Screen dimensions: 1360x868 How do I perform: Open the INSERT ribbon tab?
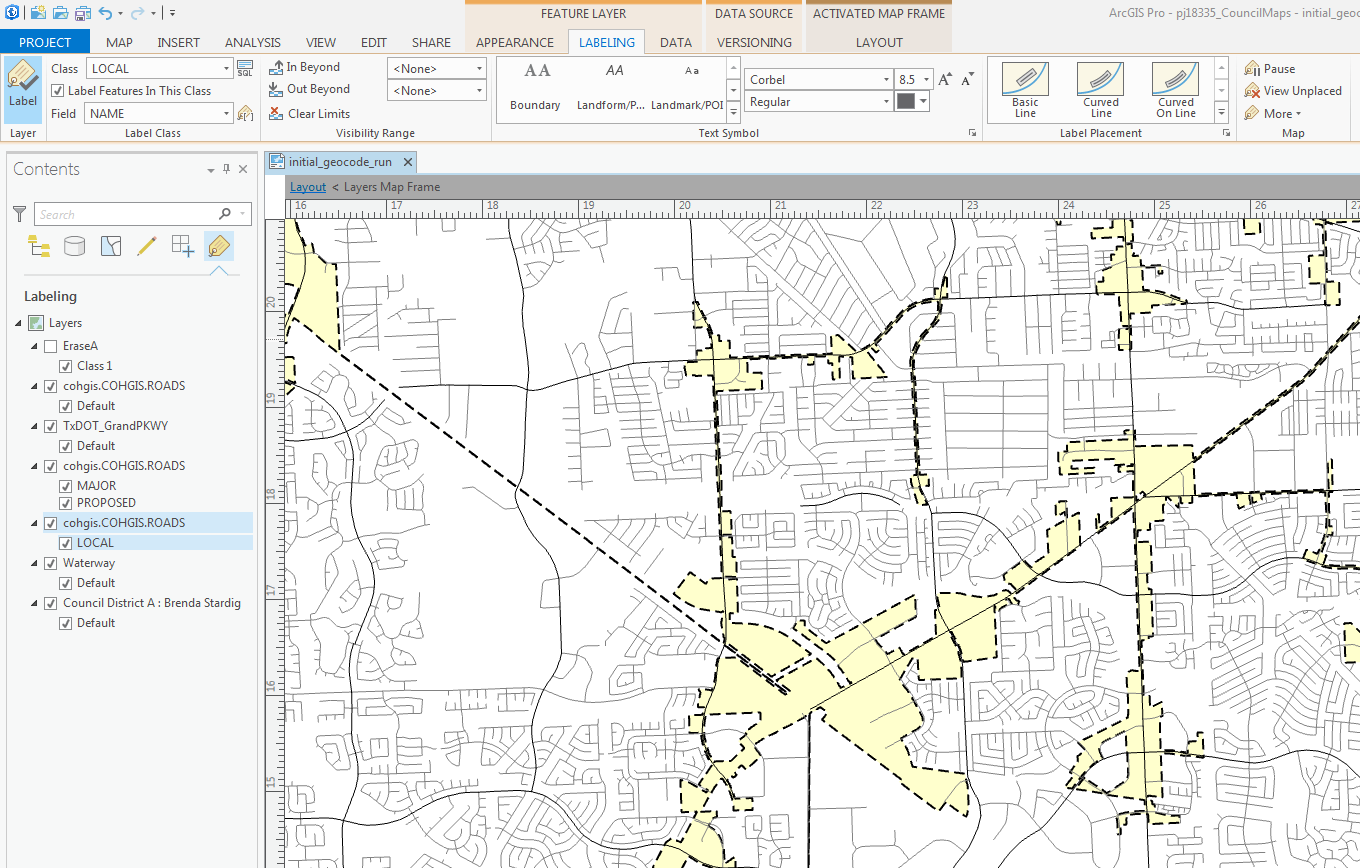(178, 42)
